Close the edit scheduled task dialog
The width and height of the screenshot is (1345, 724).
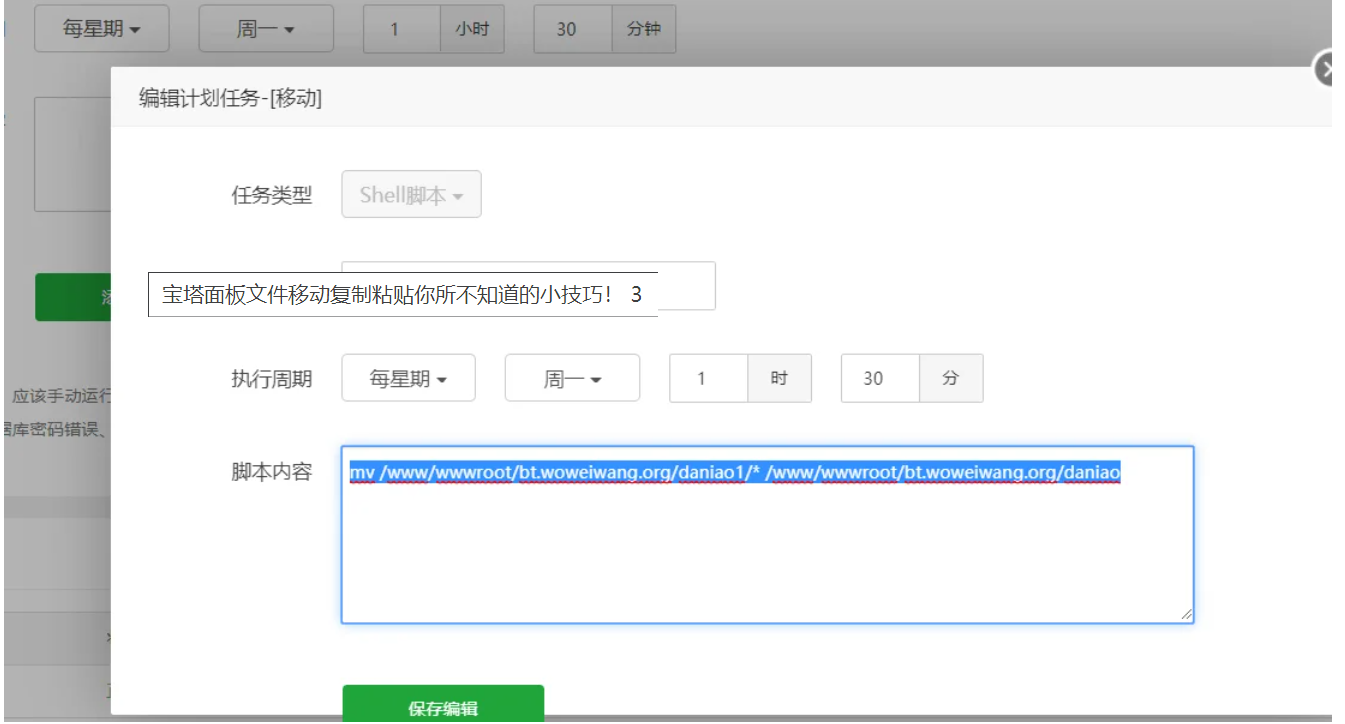point(1326,69)
